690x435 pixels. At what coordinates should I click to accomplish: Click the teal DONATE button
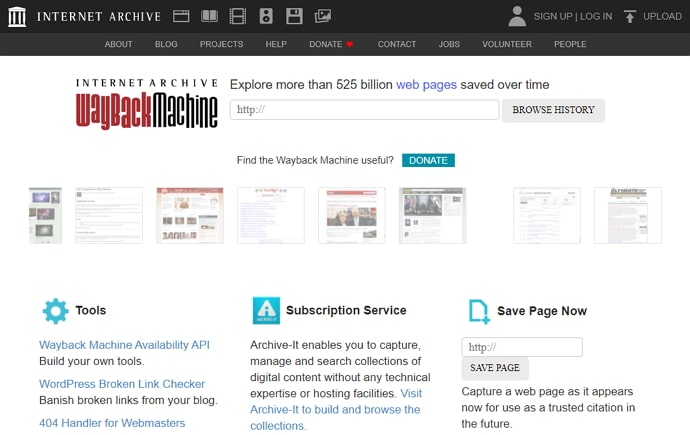pos(428,160)
